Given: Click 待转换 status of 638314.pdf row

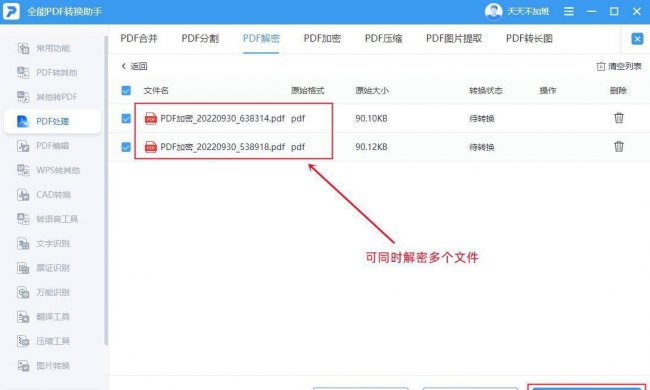Looking at the screenshot, I should [x=482, y=119].
